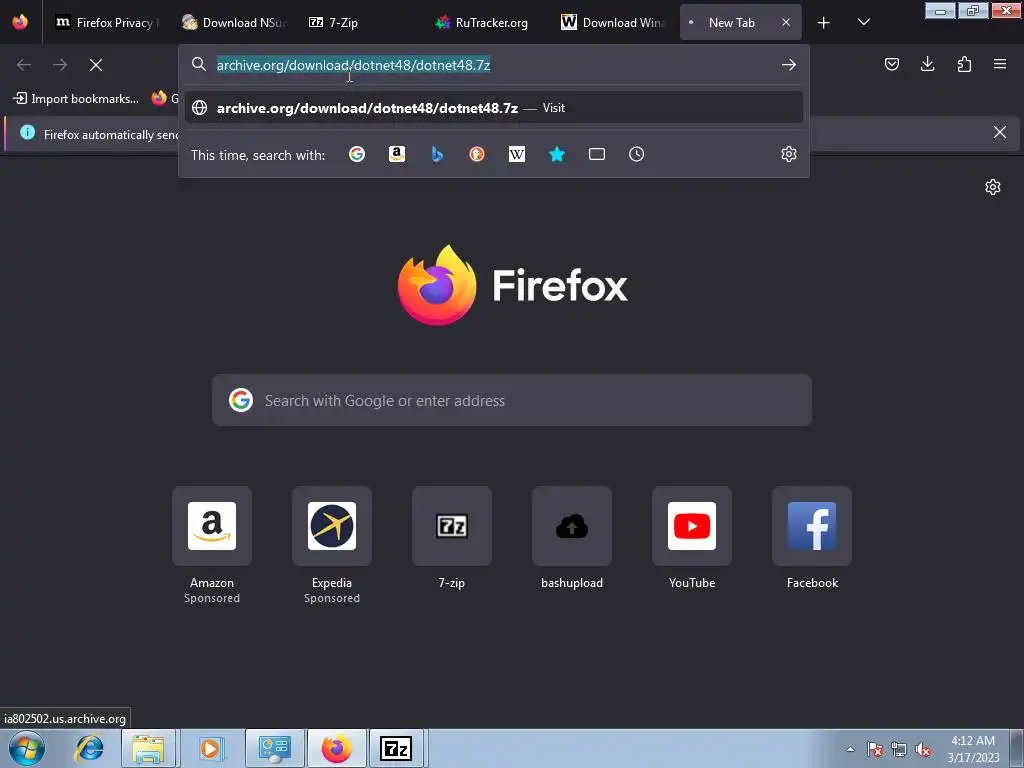Stop loading the page with X button
The image size is (1024, 768).
pos(96,65)
